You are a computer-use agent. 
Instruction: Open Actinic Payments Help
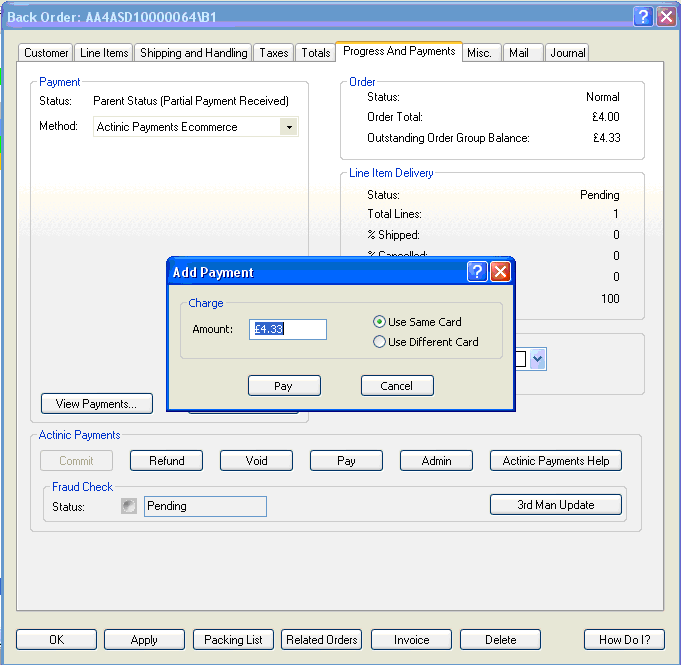pos(555,461)
